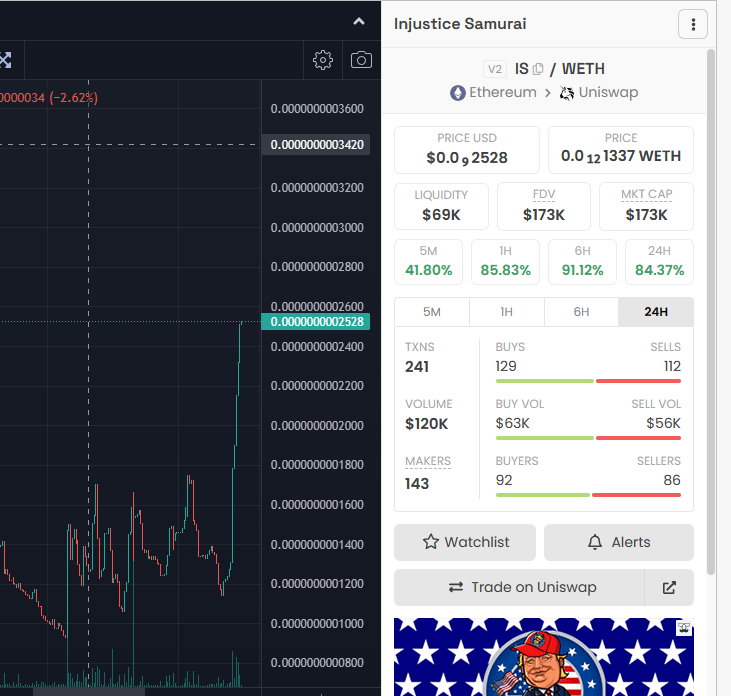Click the WETH price value box
Viewport: 731px width, 696px height.
coord(621,150)
